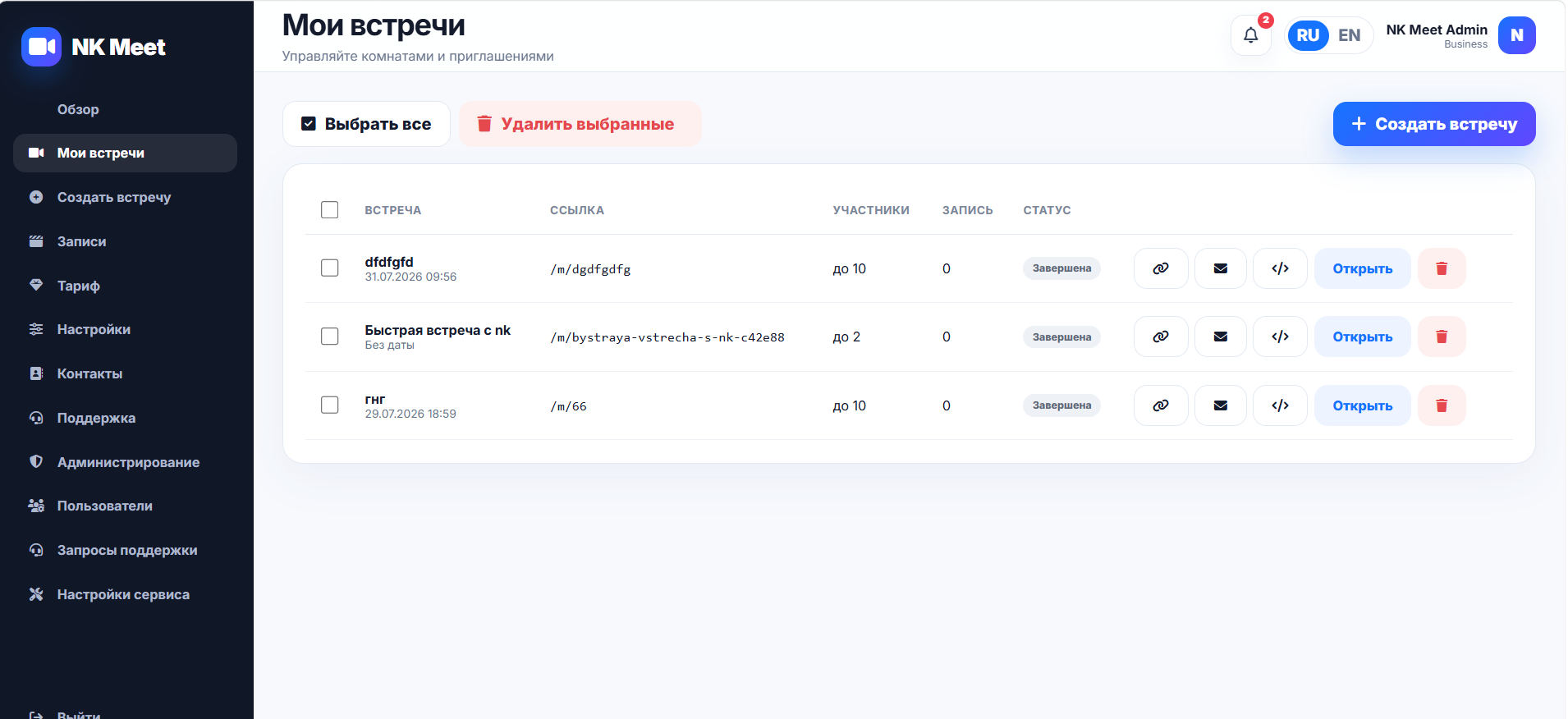Click the blue Создать встречу button
Image resolution: width=1568 pixels, height=719 pixels.
[1434, 124]
